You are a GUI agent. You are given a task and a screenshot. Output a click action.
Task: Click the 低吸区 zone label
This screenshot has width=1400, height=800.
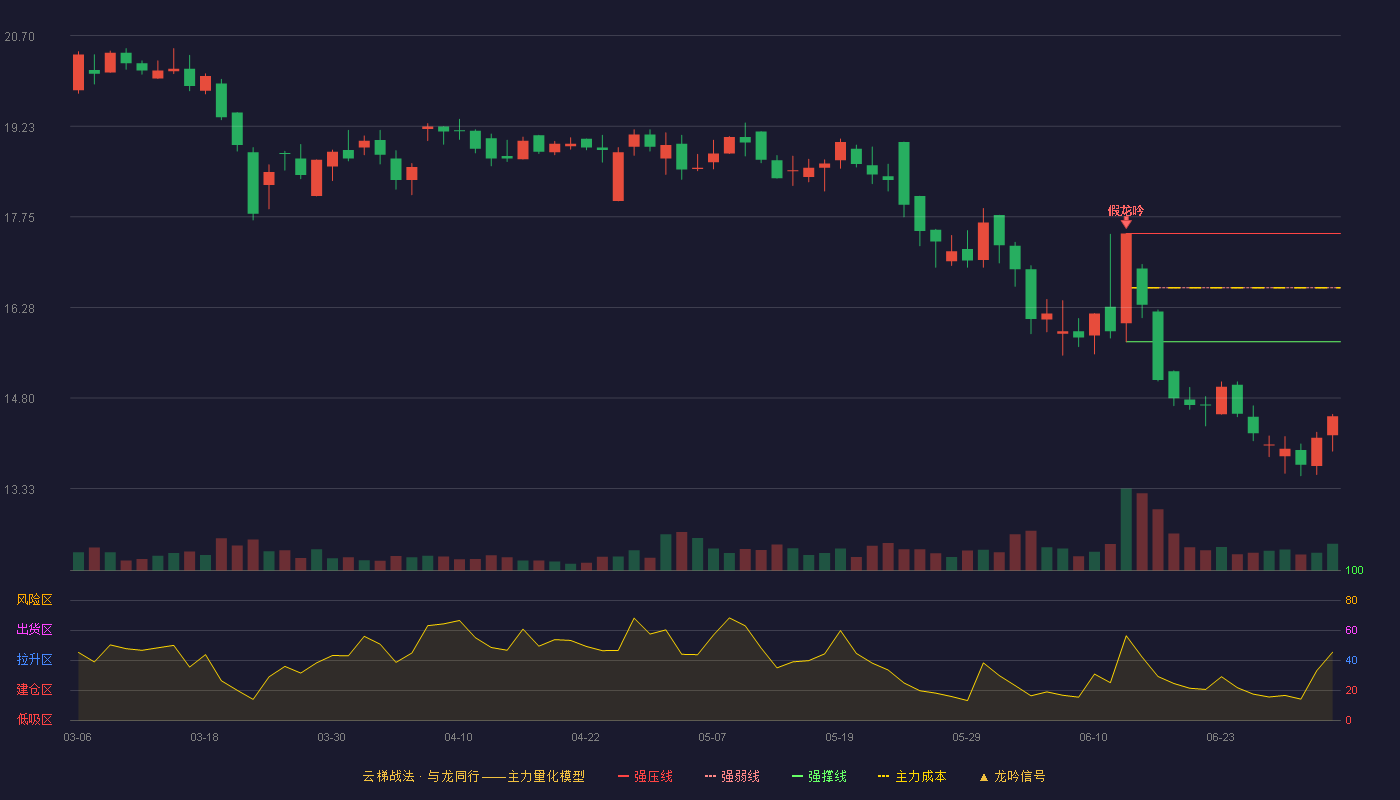pyautogui.click(x=34, y=720)
